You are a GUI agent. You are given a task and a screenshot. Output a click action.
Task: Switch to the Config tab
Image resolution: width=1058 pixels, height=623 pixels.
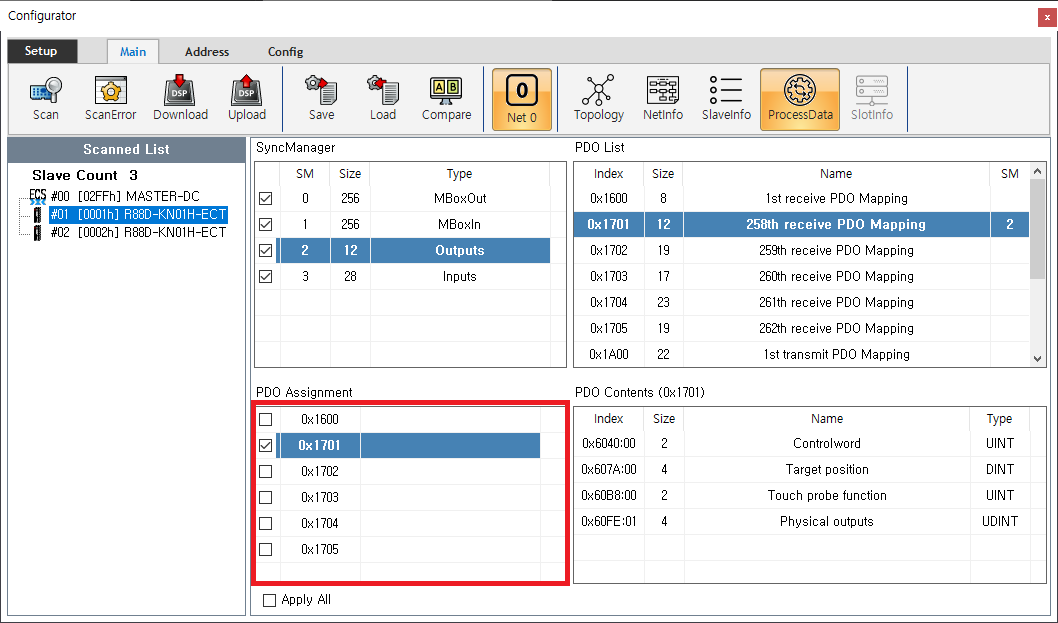pos(285,52)
